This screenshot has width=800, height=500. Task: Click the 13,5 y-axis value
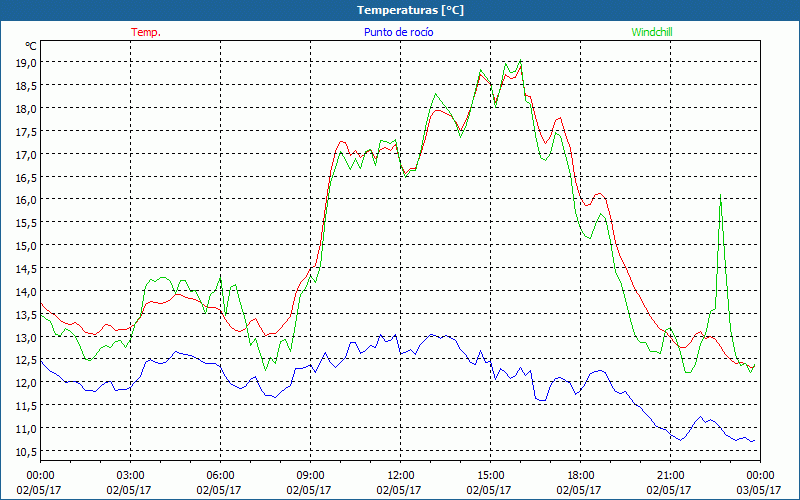(x=27, y=314)
